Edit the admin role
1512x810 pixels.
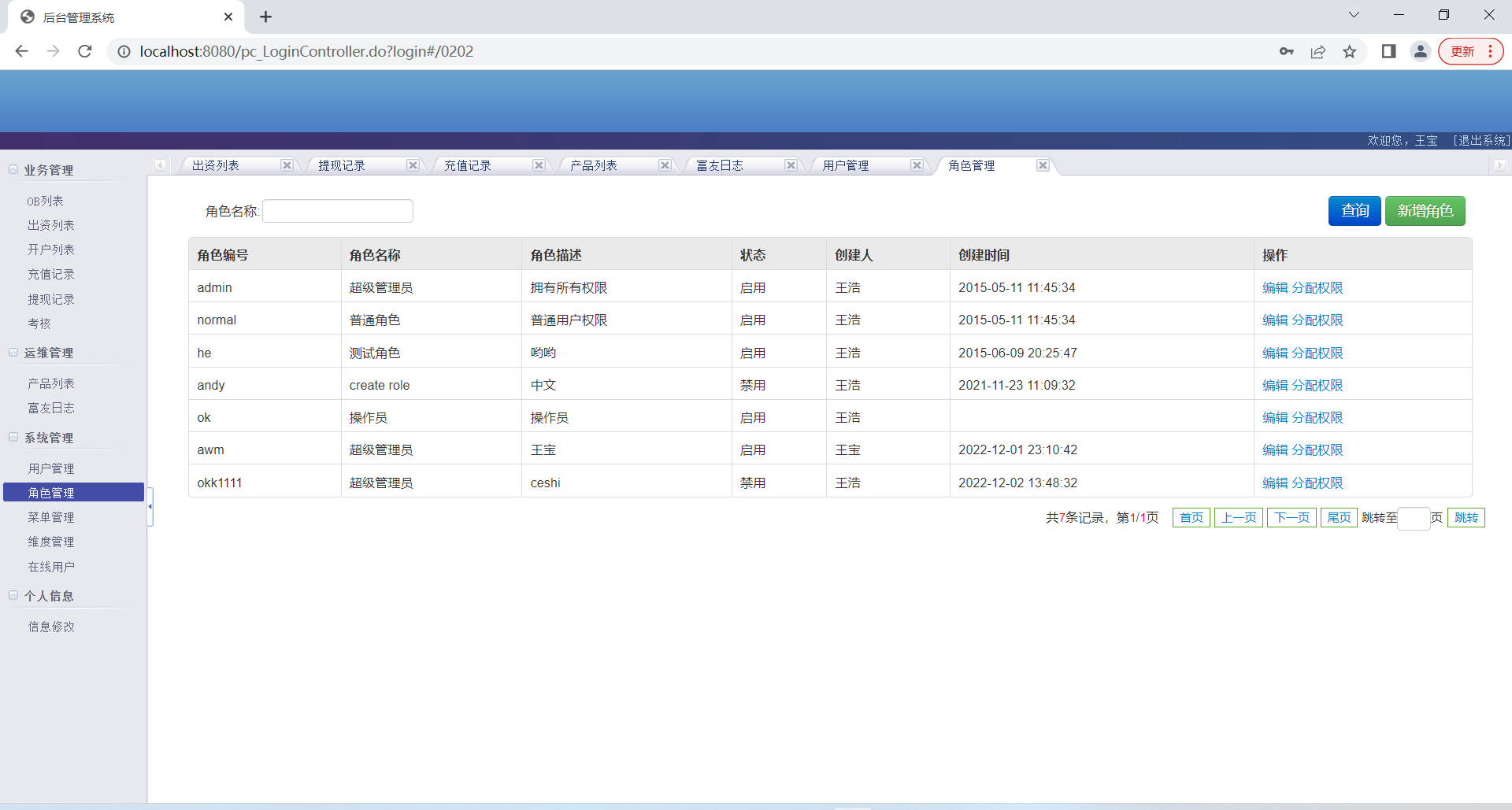tap(1275, 288)
